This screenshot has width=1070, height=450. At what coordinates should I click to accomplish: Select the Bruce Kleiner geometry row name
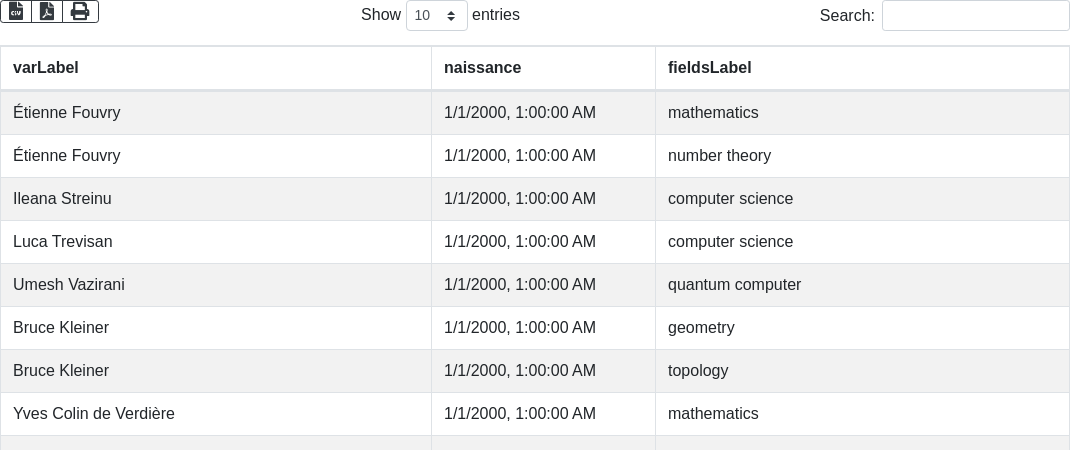(x=61, y=328)
